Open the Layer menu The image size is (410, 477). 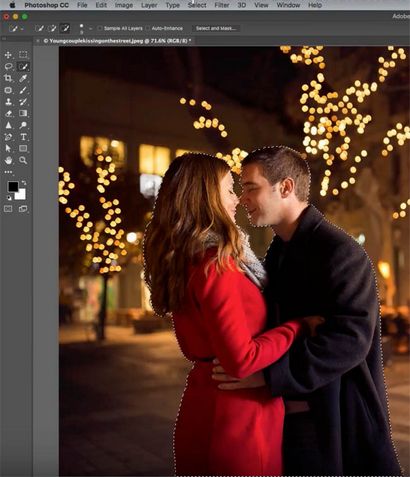click(x=149, y=5)
